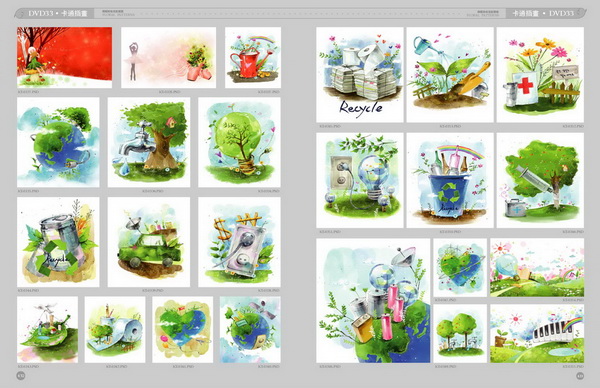Open the Recycle paper stacks illustration
The image size is (600, 388).
360,75
